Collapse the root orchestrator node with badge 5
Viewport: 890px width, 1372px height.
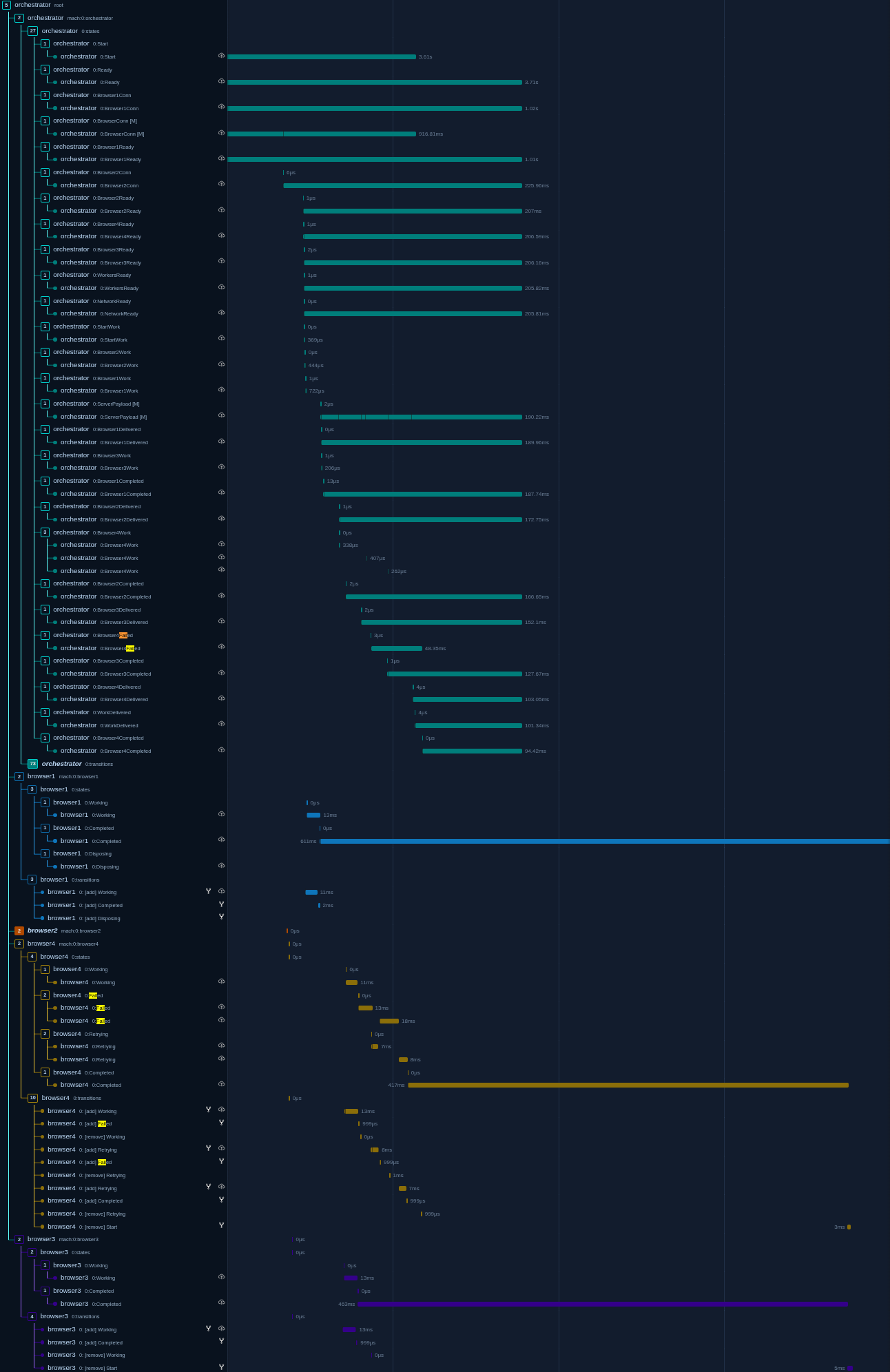tap(6, 6)
